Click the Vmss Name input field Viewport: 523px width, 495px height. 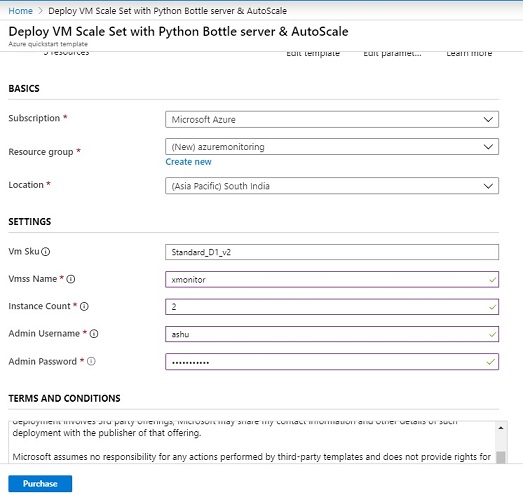[x=332, y=280]
